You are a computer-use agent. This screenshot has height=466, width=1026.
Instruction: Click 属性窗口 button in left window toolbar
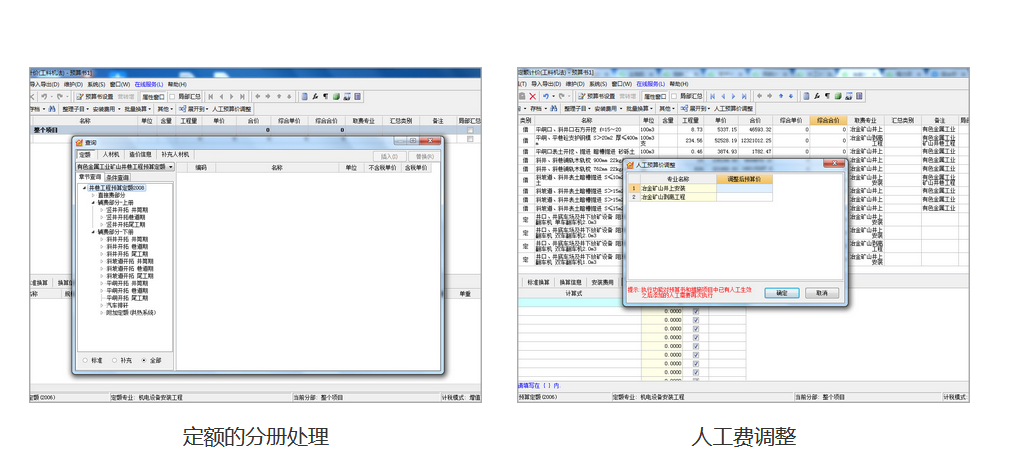tap(154, 97)
